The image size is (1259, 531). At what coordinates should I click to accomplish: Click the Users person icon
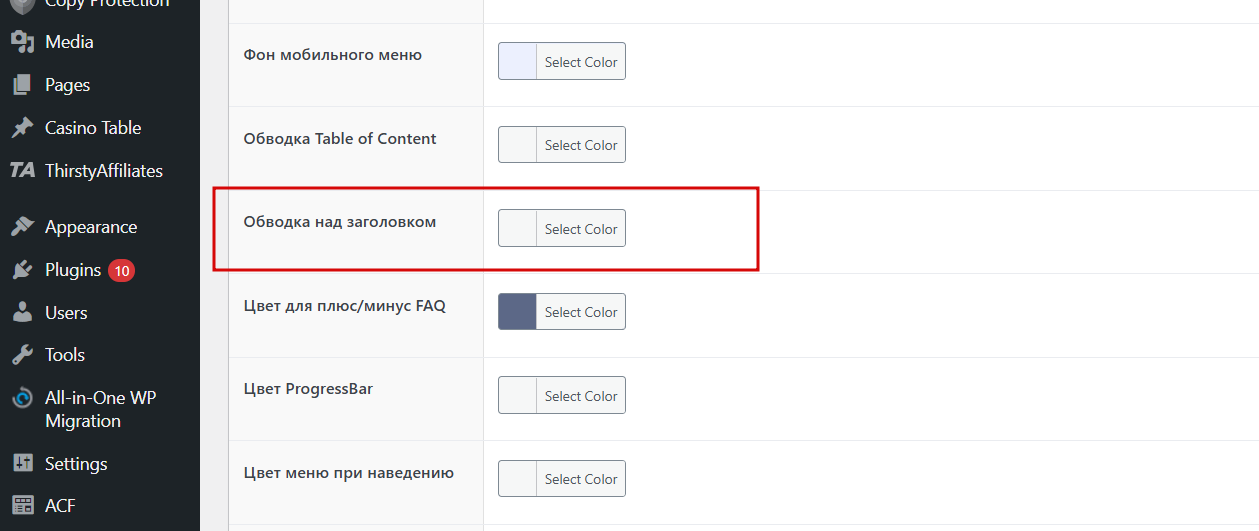click(x=22, y=313)
